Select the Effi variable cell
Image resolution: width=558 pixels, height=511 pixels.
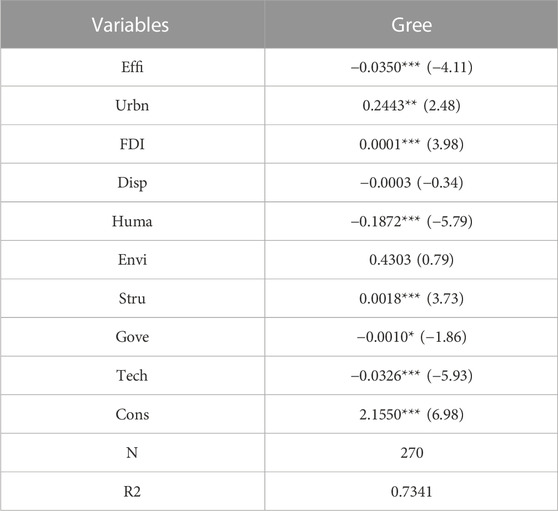pyautogui.click(x=132, y=67)
